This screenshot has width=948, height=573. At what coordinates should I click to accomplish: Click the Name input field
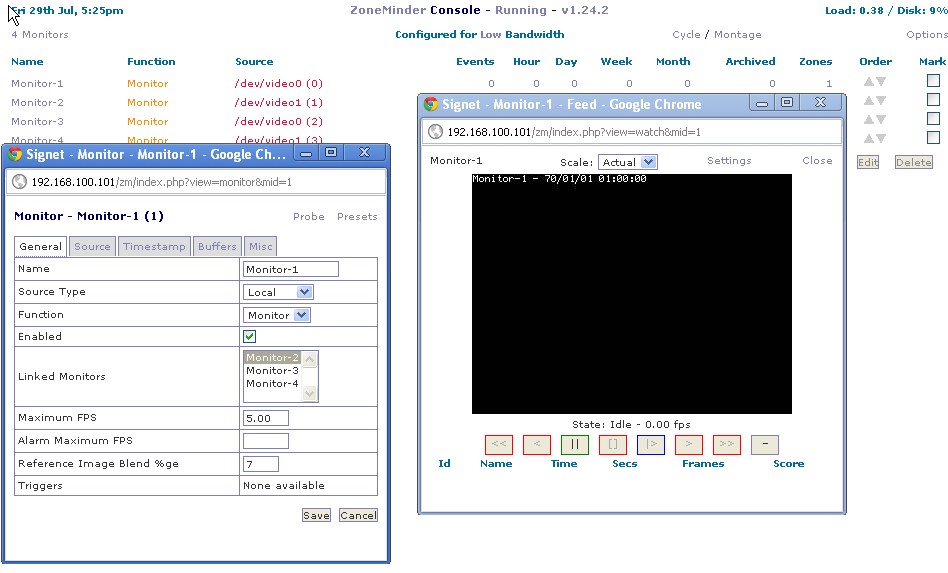(x=291, y=269)
